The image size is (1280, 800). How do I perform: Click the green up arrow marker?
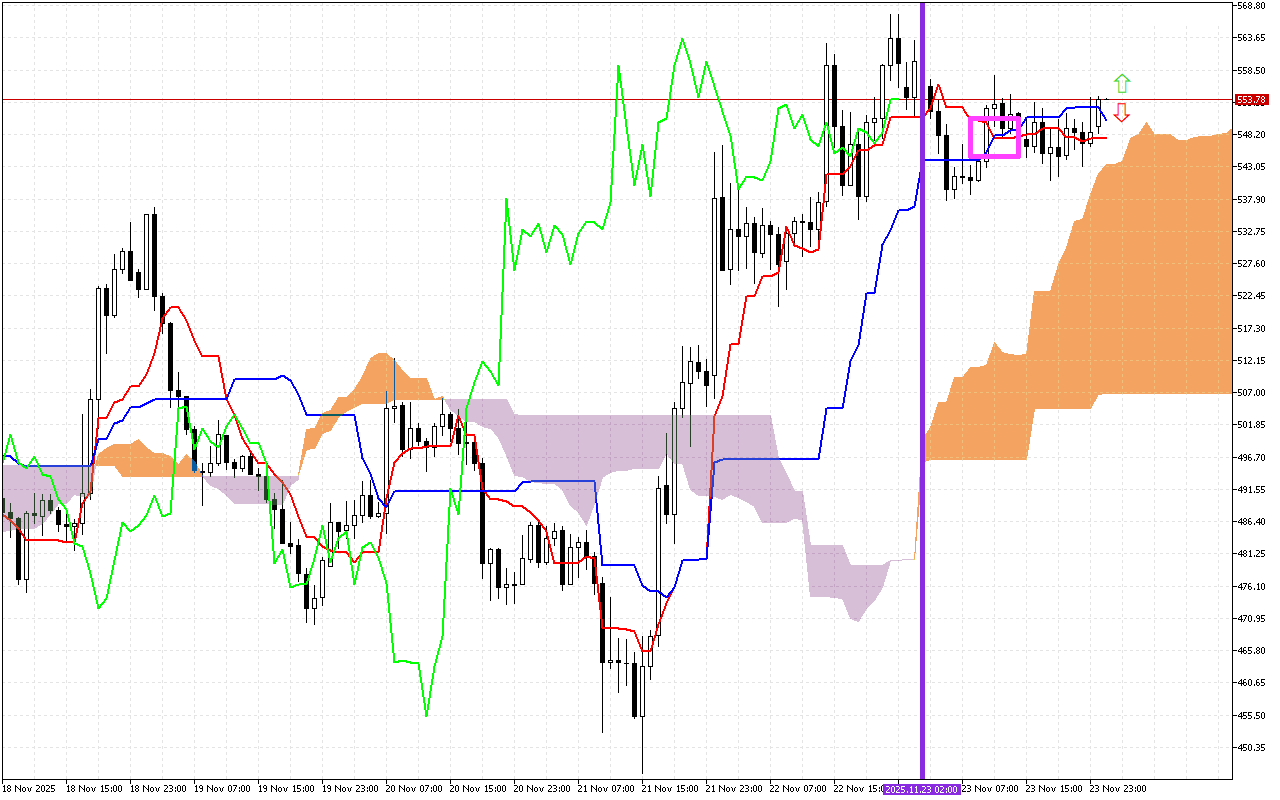click(1122, 83)
